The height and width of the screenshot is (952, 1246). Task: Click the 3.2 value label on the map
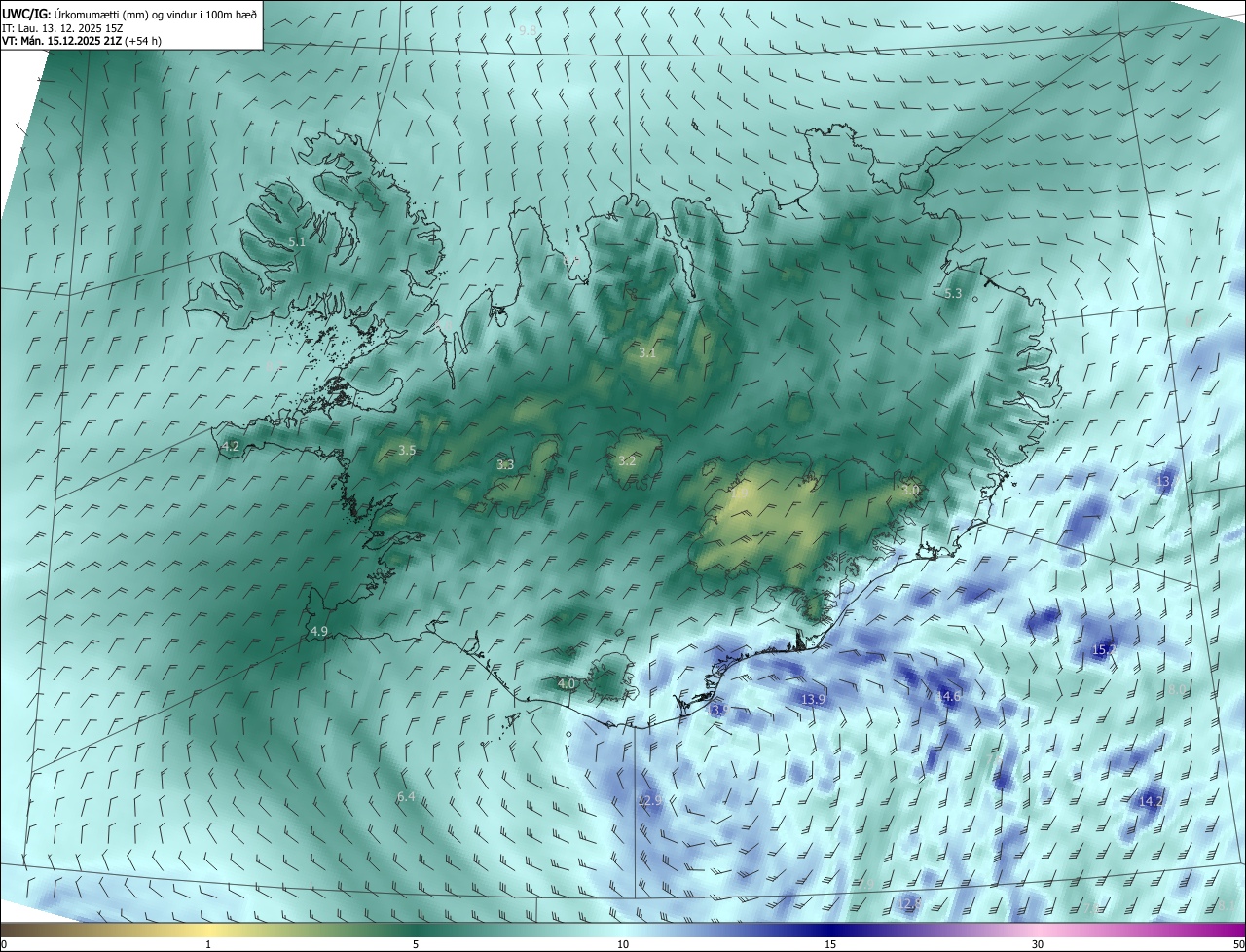[627, 460]
